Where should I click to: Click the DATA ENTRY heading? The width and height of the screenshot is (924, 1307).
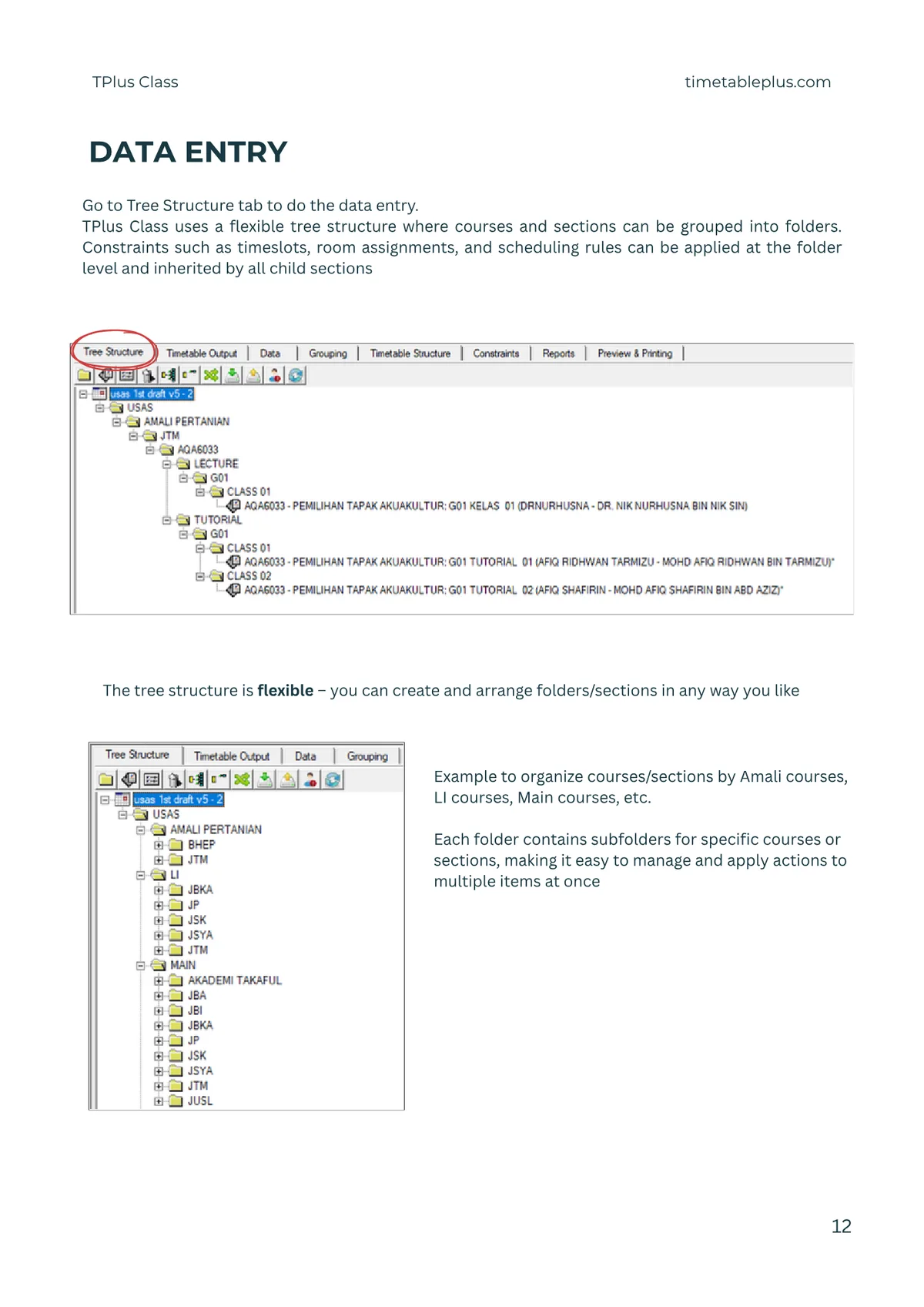[x=188, y=152]
